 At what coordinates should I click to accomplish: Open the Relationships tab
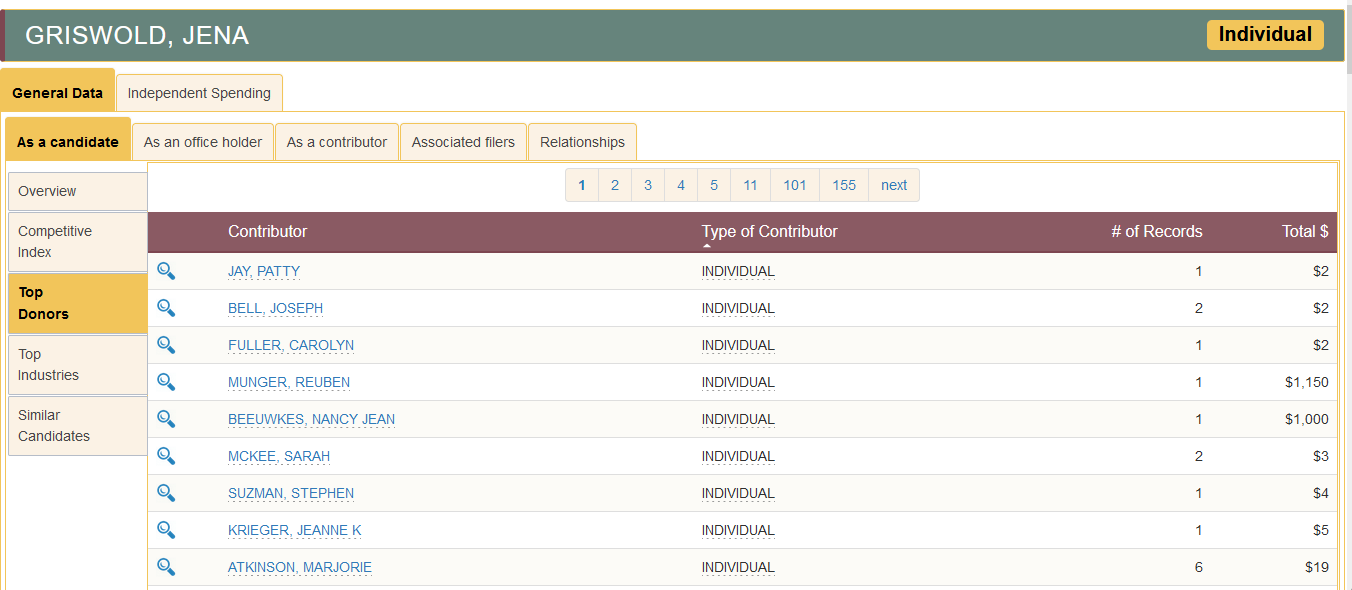[x=582, y=142]
